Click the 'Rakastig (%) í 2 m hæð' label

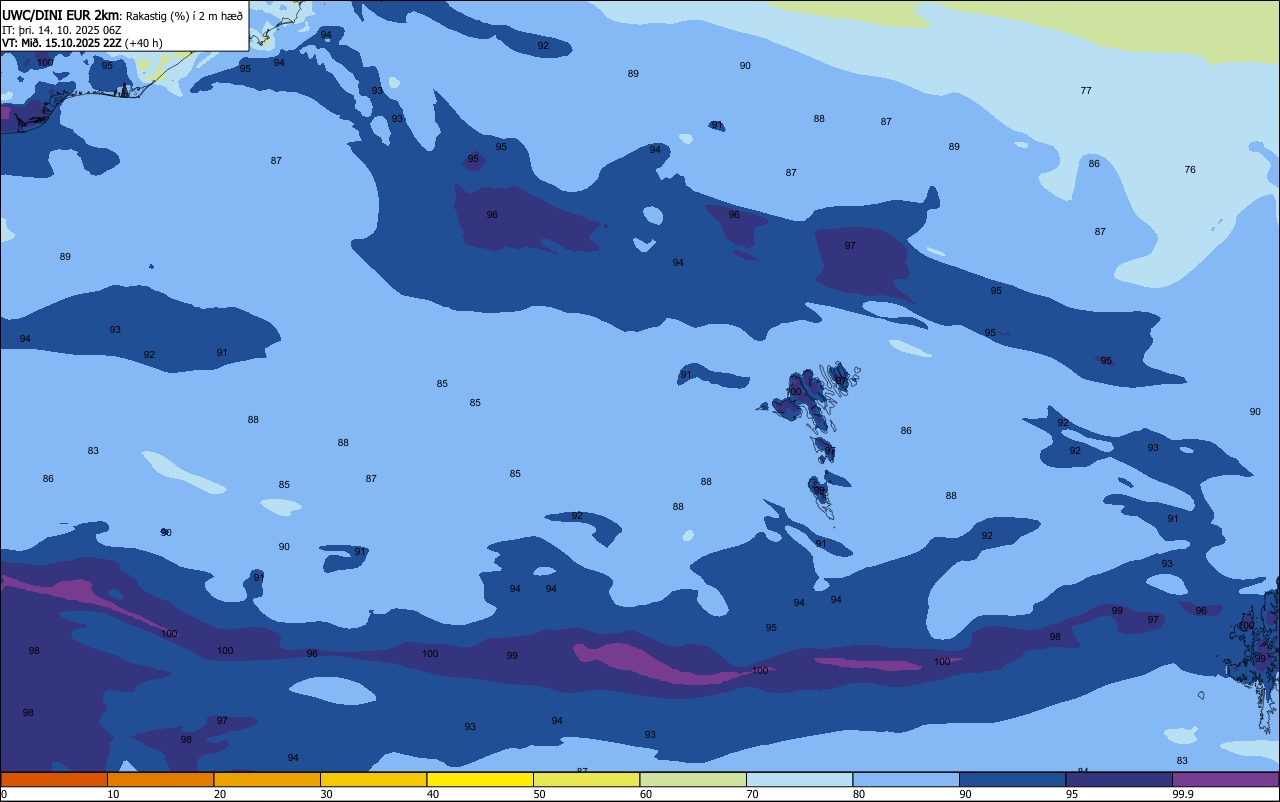coord(184,16)
